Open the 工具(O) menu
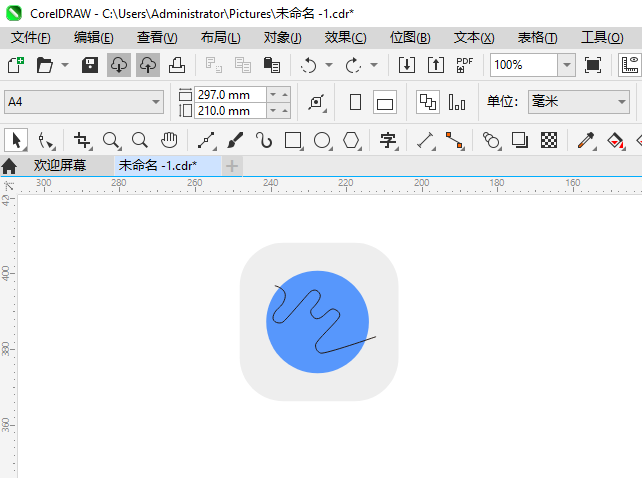642x478 pixels. 602,38
